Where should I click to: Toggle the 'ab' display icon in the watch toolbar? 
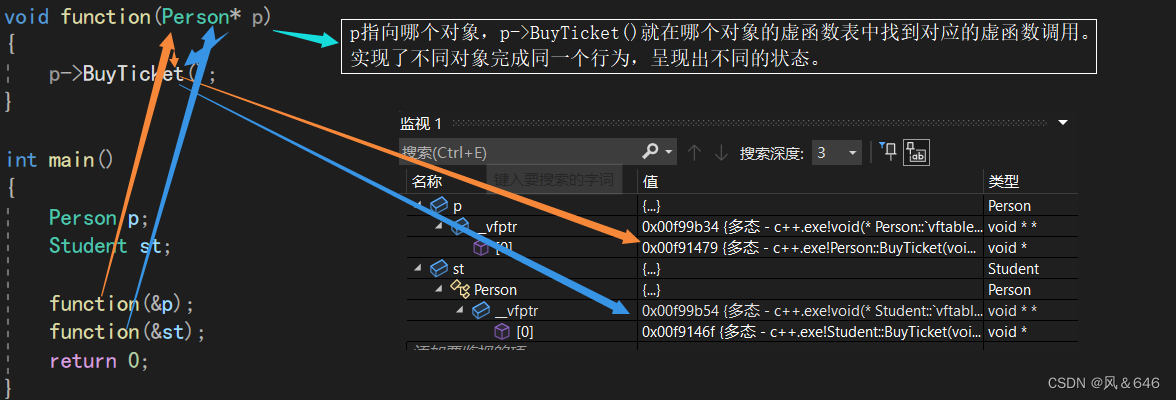(x=916, y=152)
